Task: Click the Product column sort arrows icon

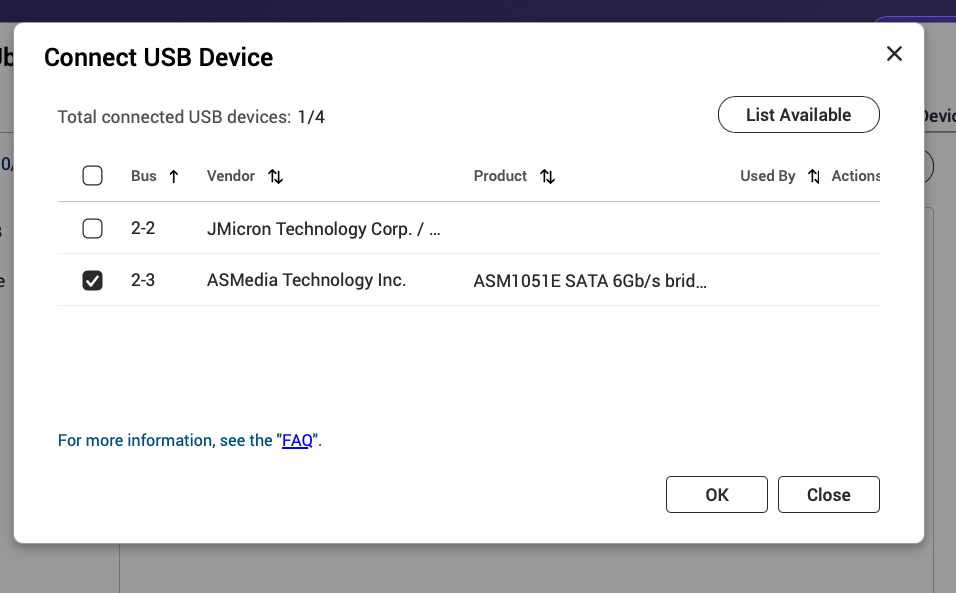Action: (x=547, y=177)
